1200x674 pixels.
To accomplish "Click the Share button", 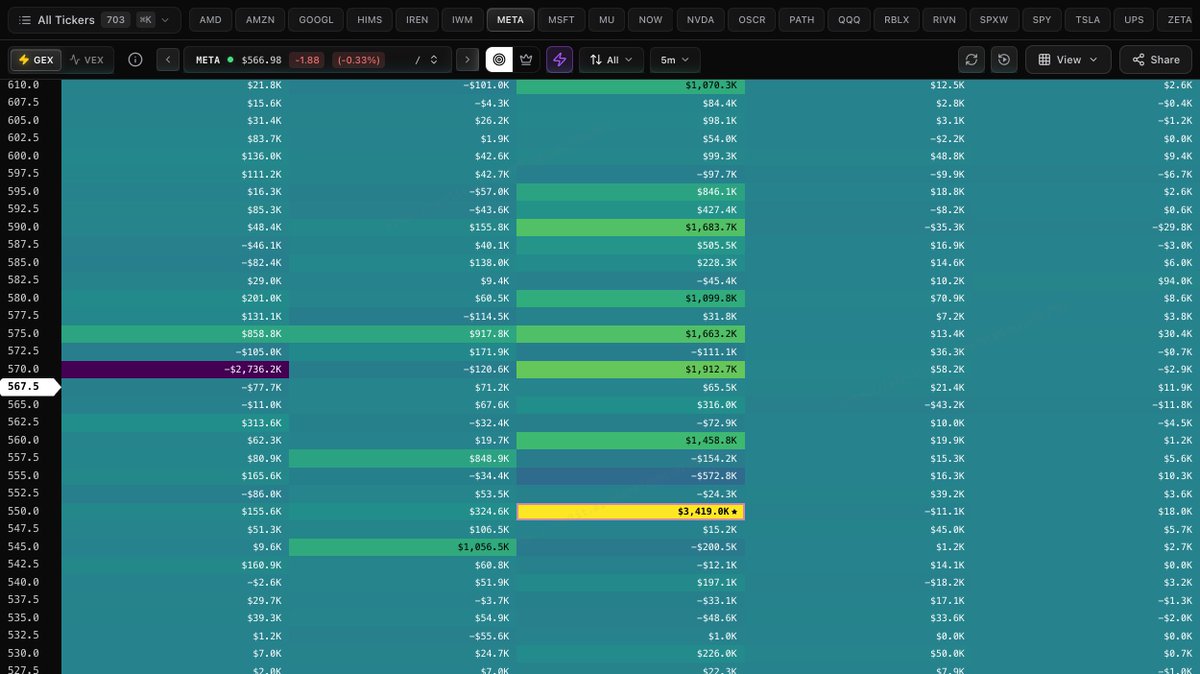I will 1156,60.
